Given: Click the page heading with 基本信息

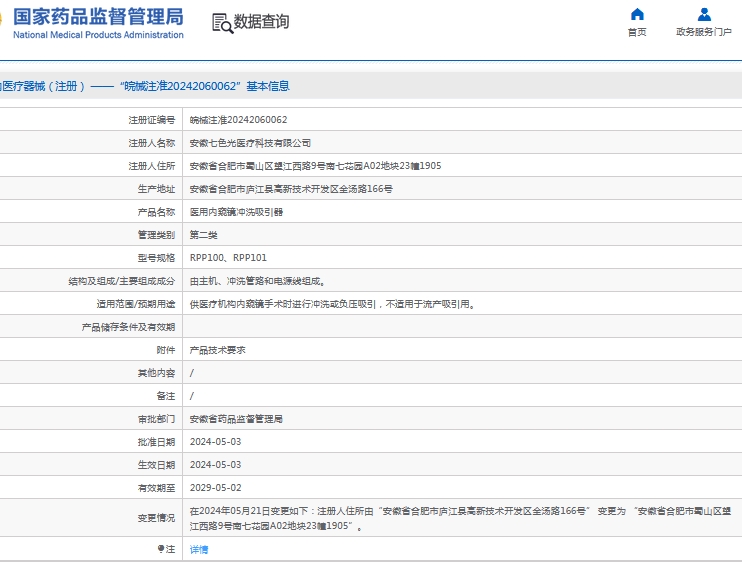Looking at the screenshot, I should point(145,86).
